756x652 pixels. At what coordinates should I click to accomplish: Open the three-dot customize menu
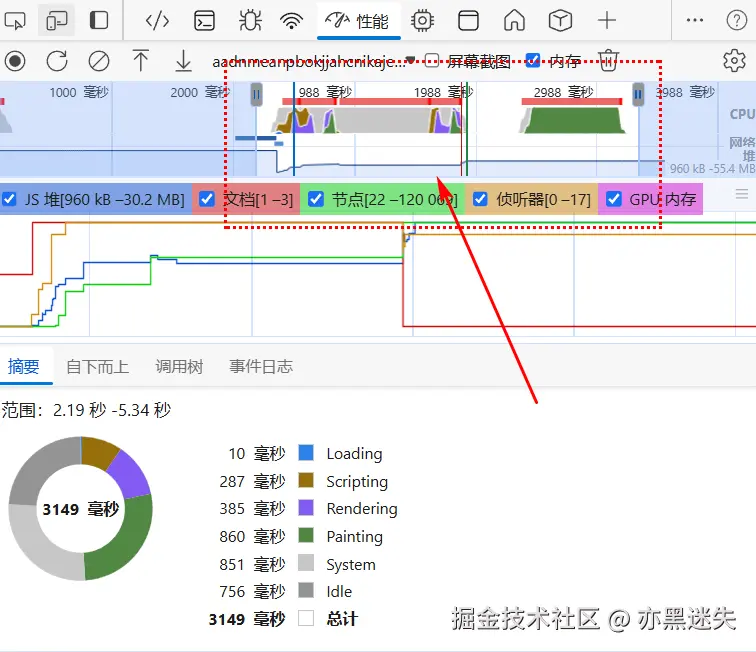[x=695, y=20]
